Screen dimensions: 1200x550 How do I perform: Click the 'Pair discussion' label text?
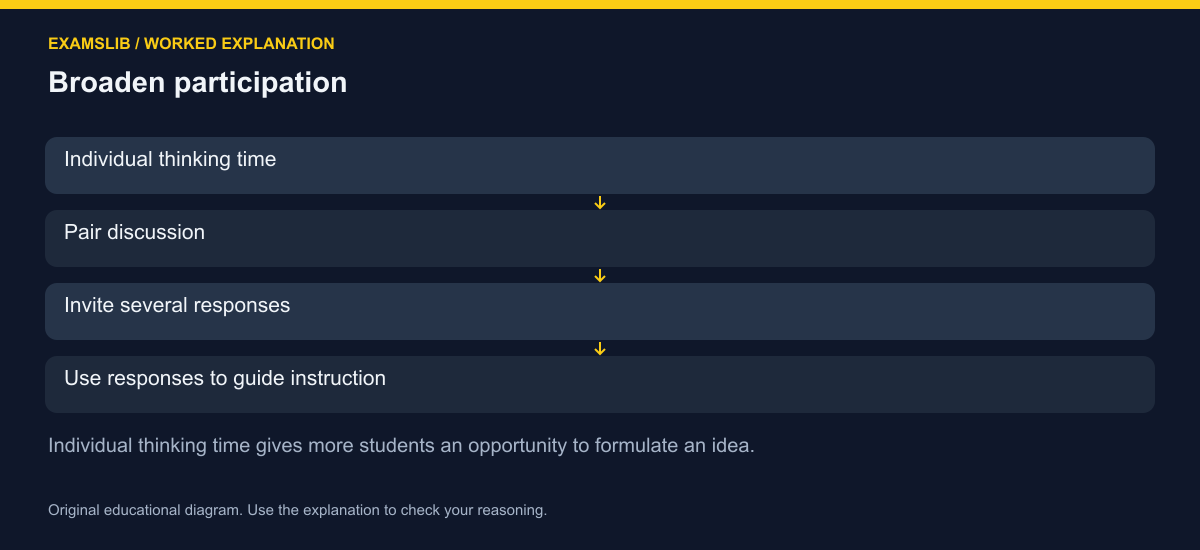click(x=134, y=232)
